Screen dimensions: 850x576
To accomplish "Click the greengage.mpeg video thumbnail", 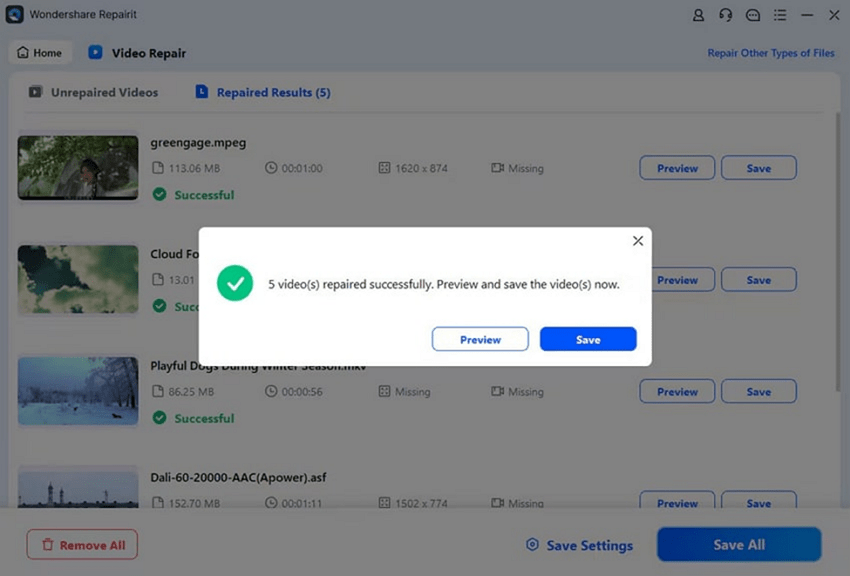I will pyautogui.click(x=78, y=168).
